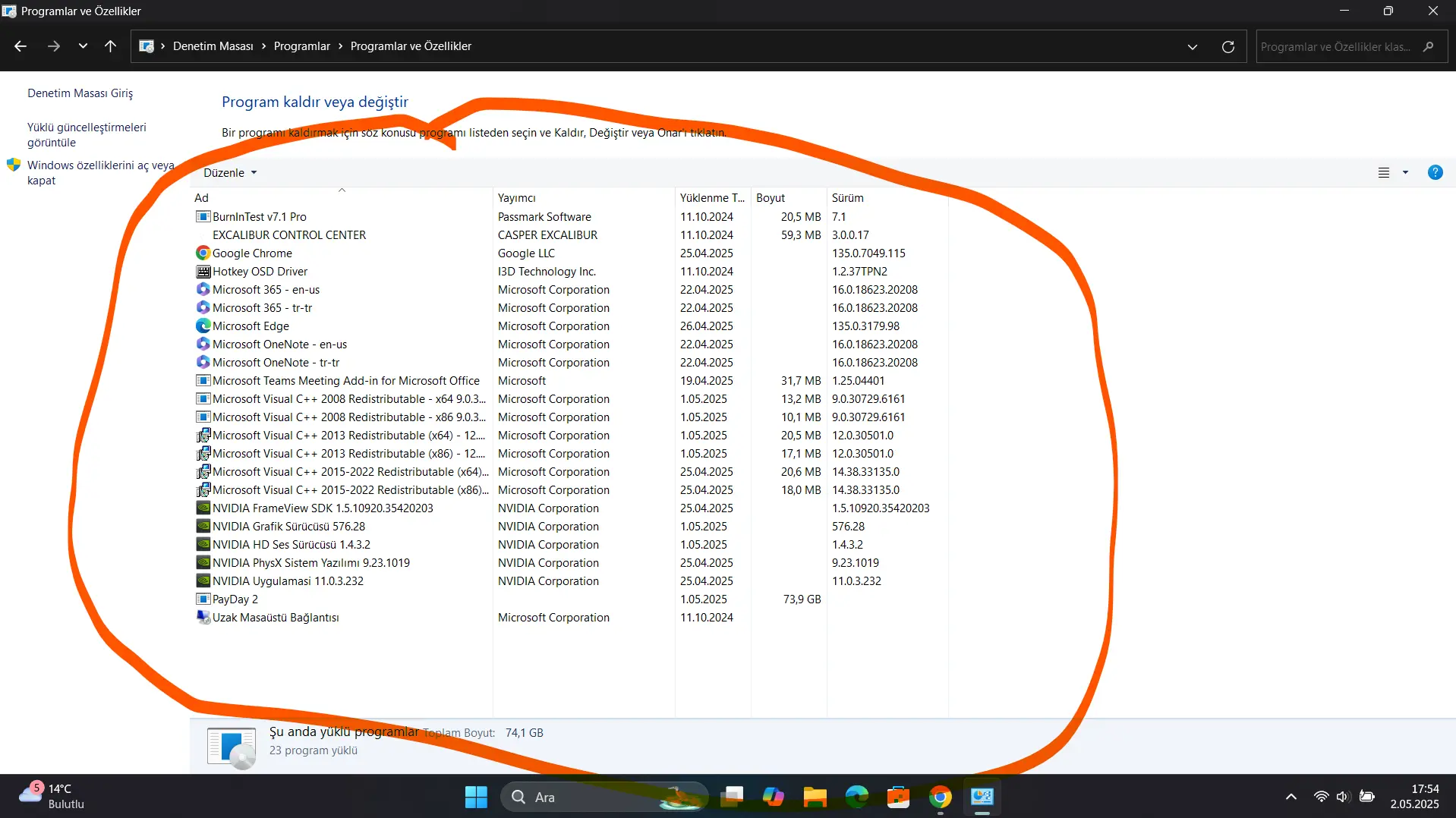Select Visual C++ 2015-2022 (x64) icon

pyautogui.click(x=203, y=472)
